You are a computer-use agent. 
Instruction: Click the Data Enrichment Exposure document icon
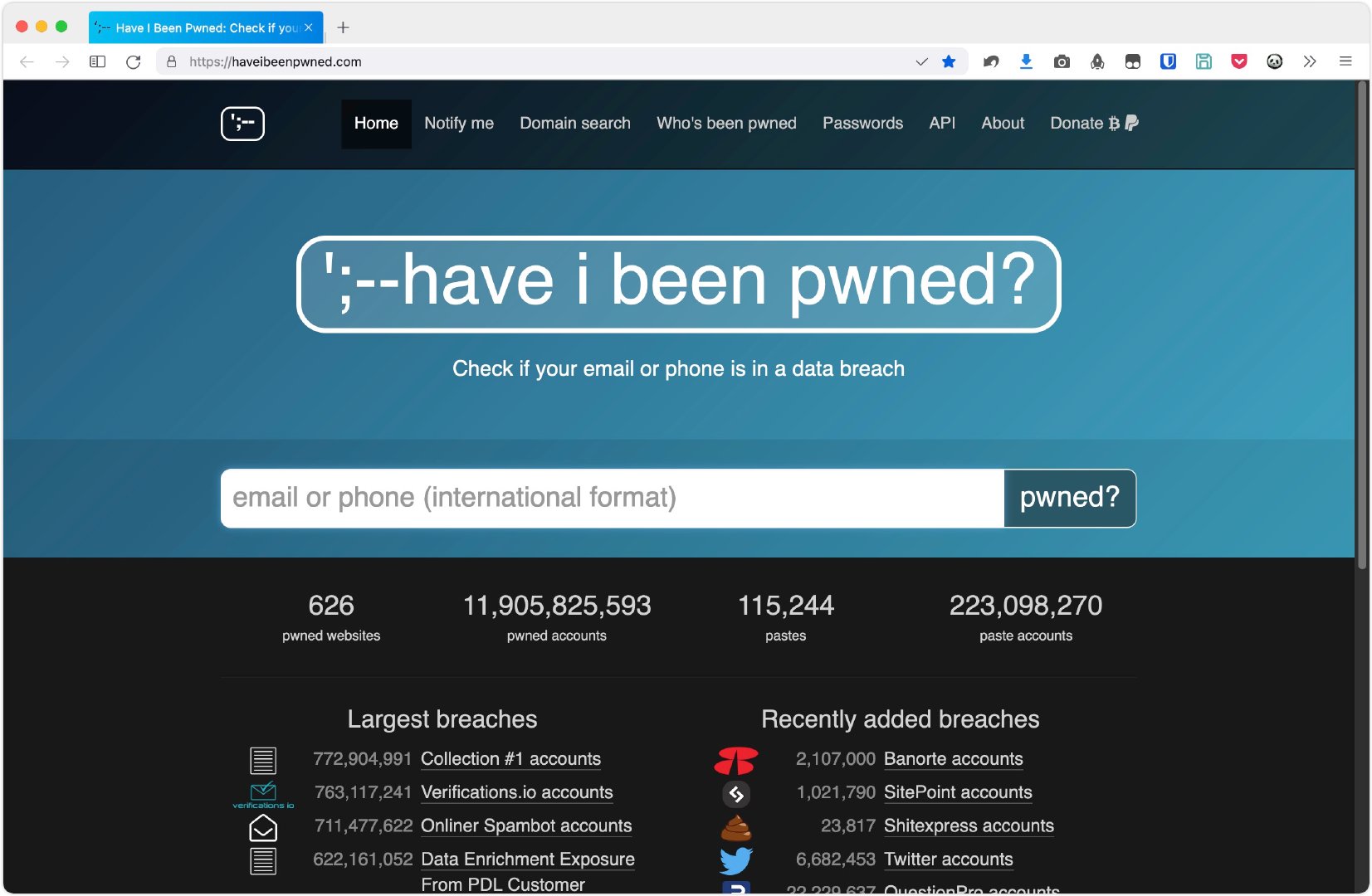pyautogui.click(x=263, y=861)
